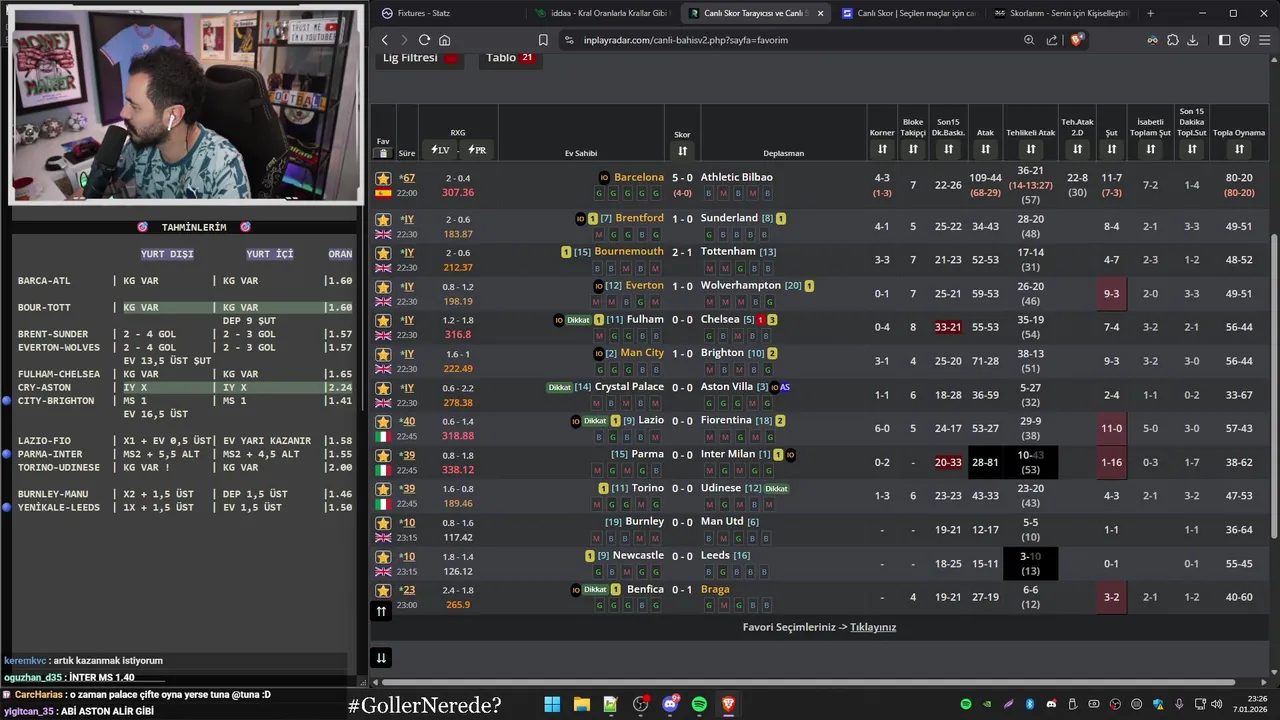Toggle favorite star for Barcelona match

coord(383,179)
